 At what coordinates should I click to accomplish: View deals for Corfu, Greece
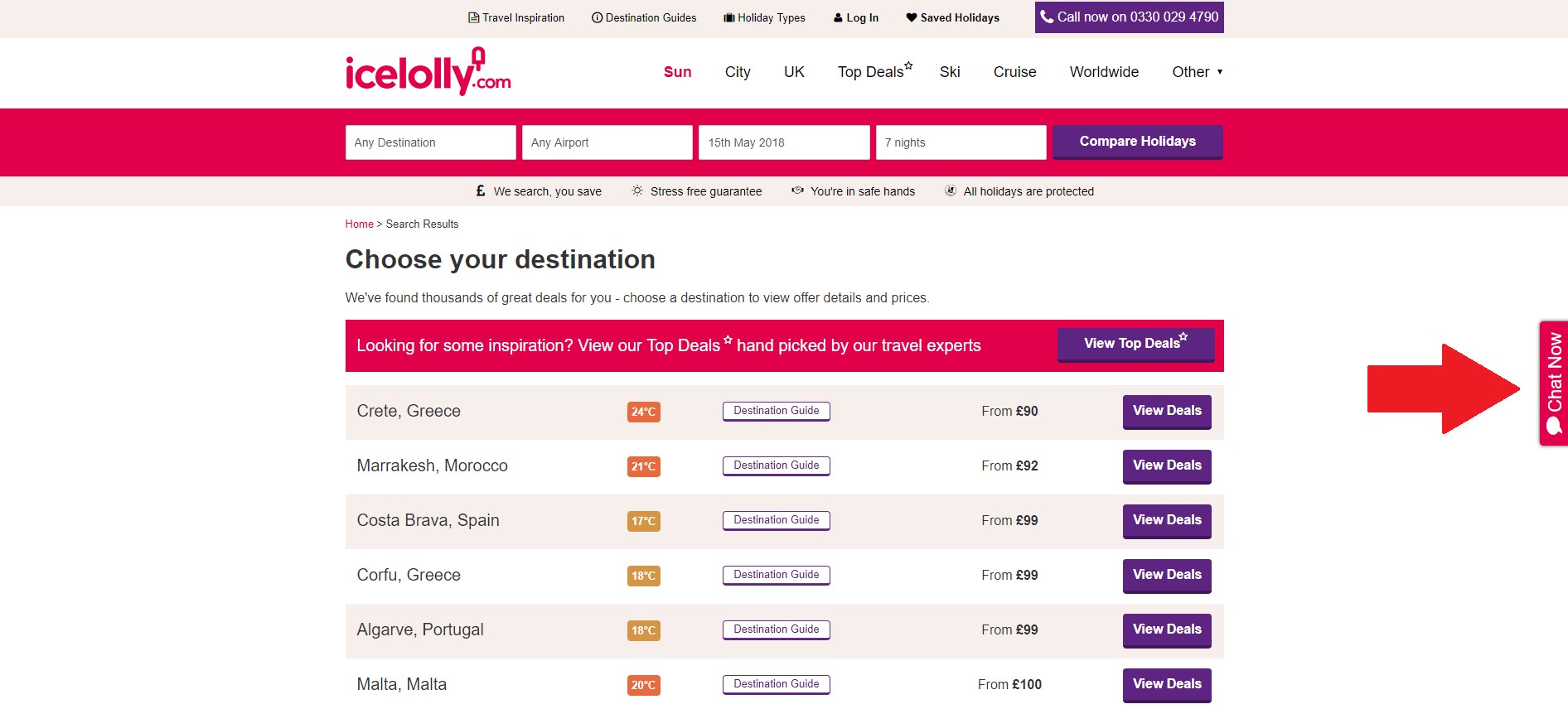[x=1167, y=576]
